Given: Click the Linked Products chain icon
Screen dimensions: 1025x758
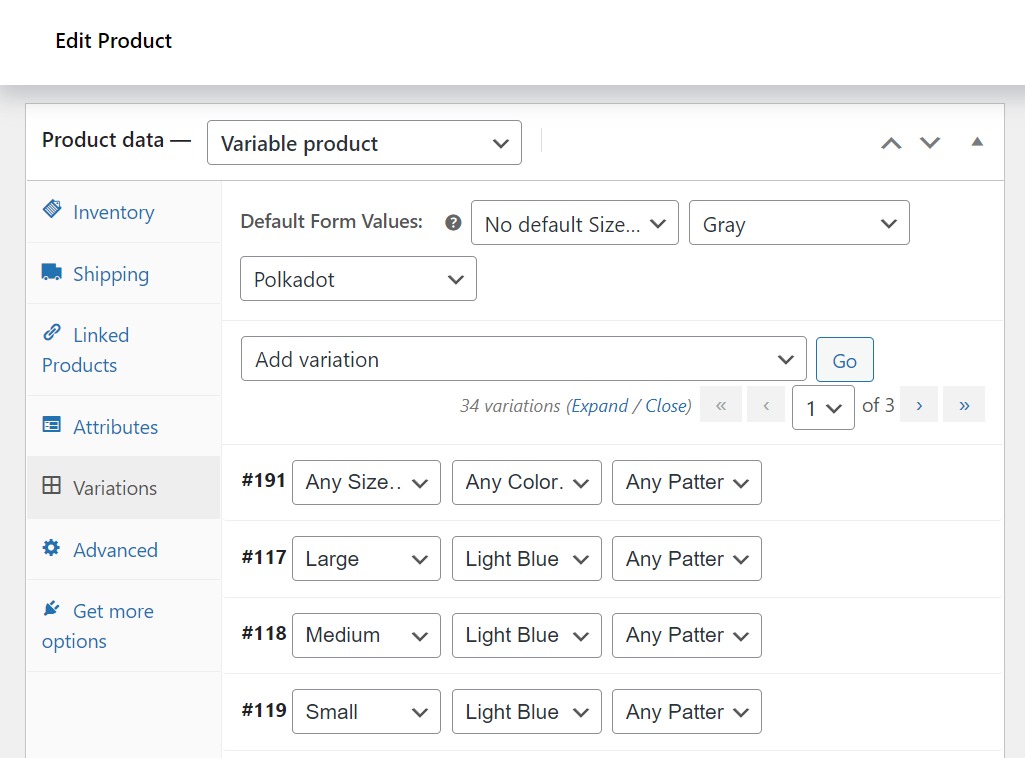Looking at the screenshot, I should pyautogui.click(x=51, y=334).
